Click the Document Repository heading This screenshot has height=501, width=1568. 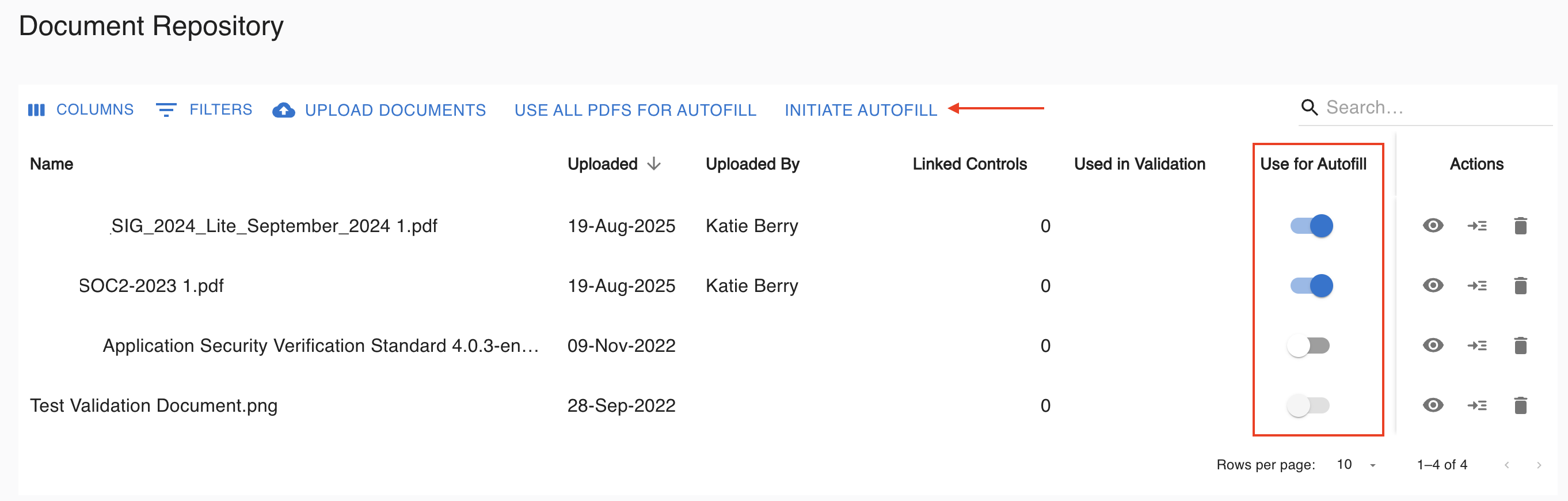click(151, 26)
